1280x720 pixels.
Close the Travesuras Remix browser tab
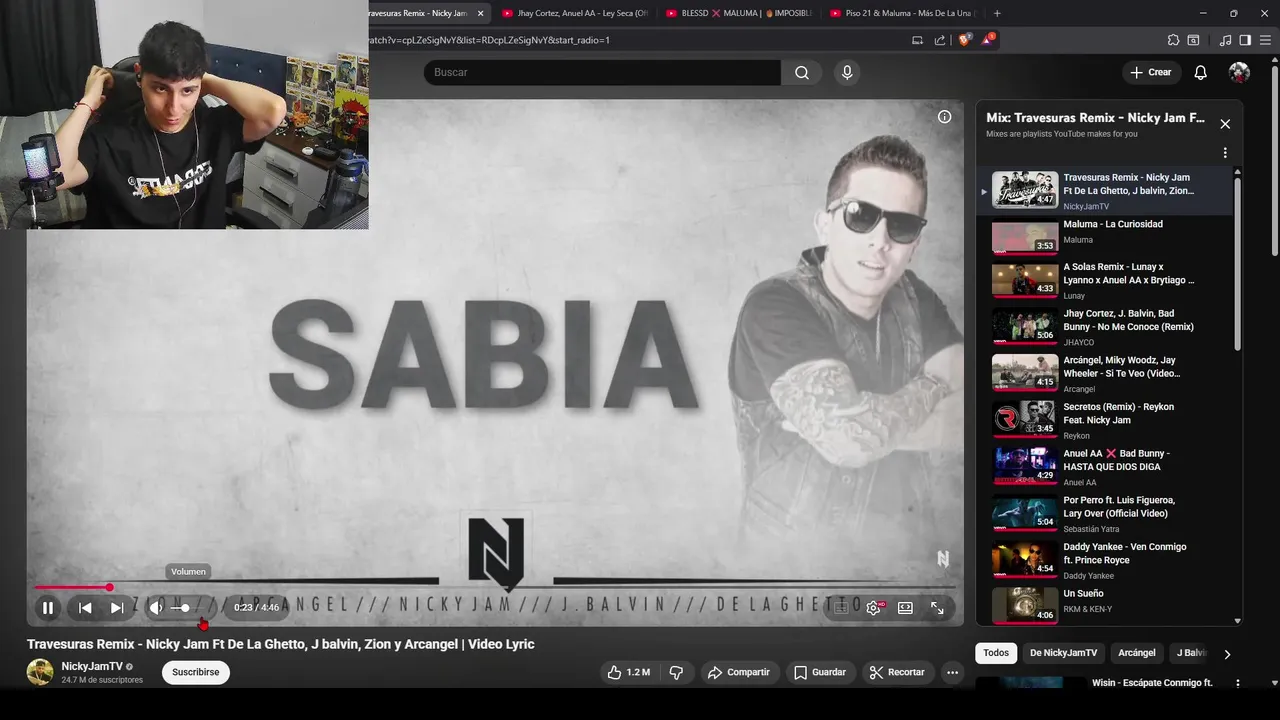[480, 13]
